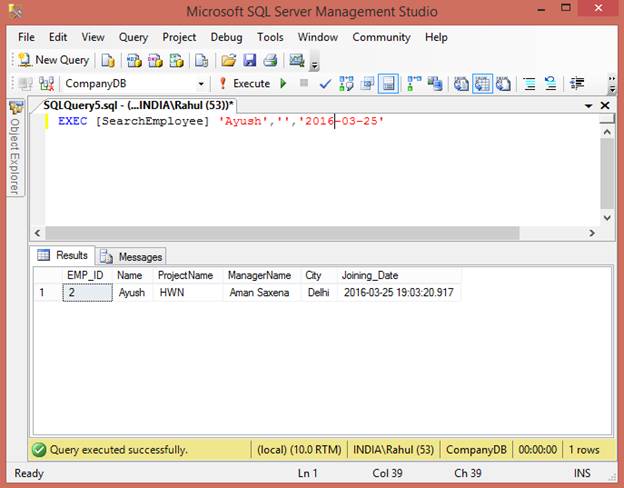Open SQL Editor toolbar overflow arrow
Screen dimensions: 624x488
[612, 84]
